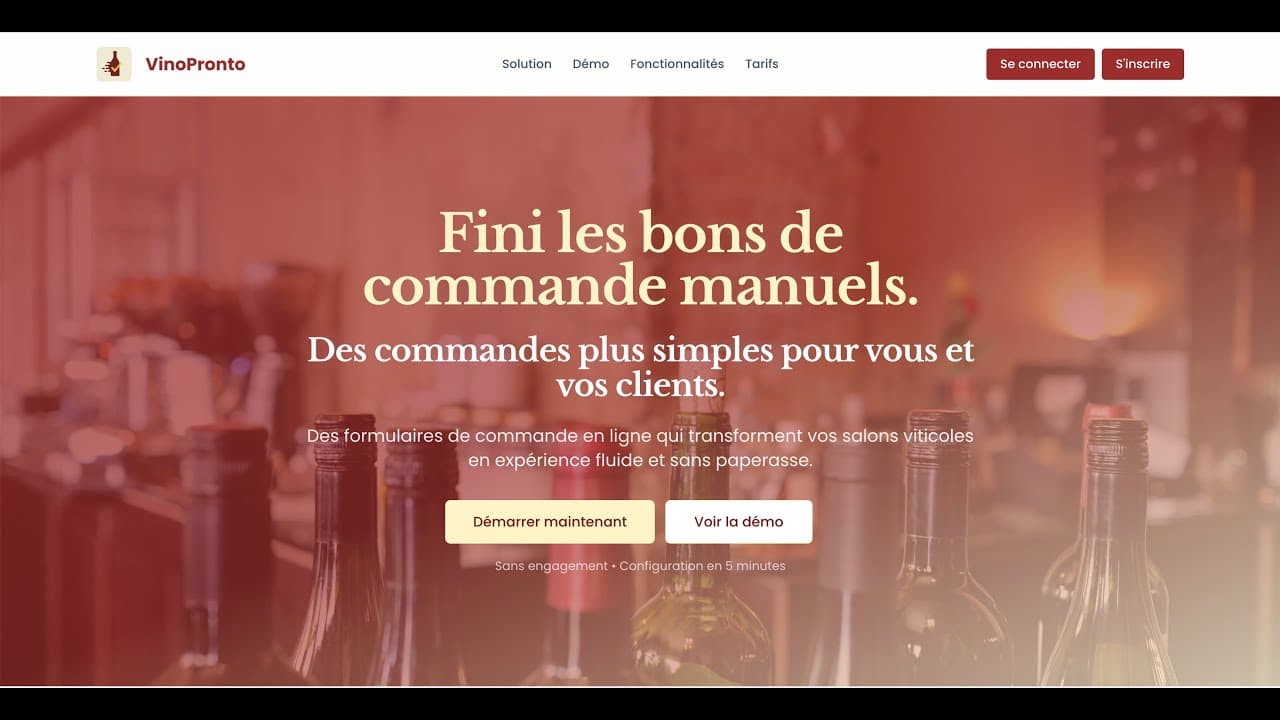Click the S'inscrire sign-up button

point(1143,64)
